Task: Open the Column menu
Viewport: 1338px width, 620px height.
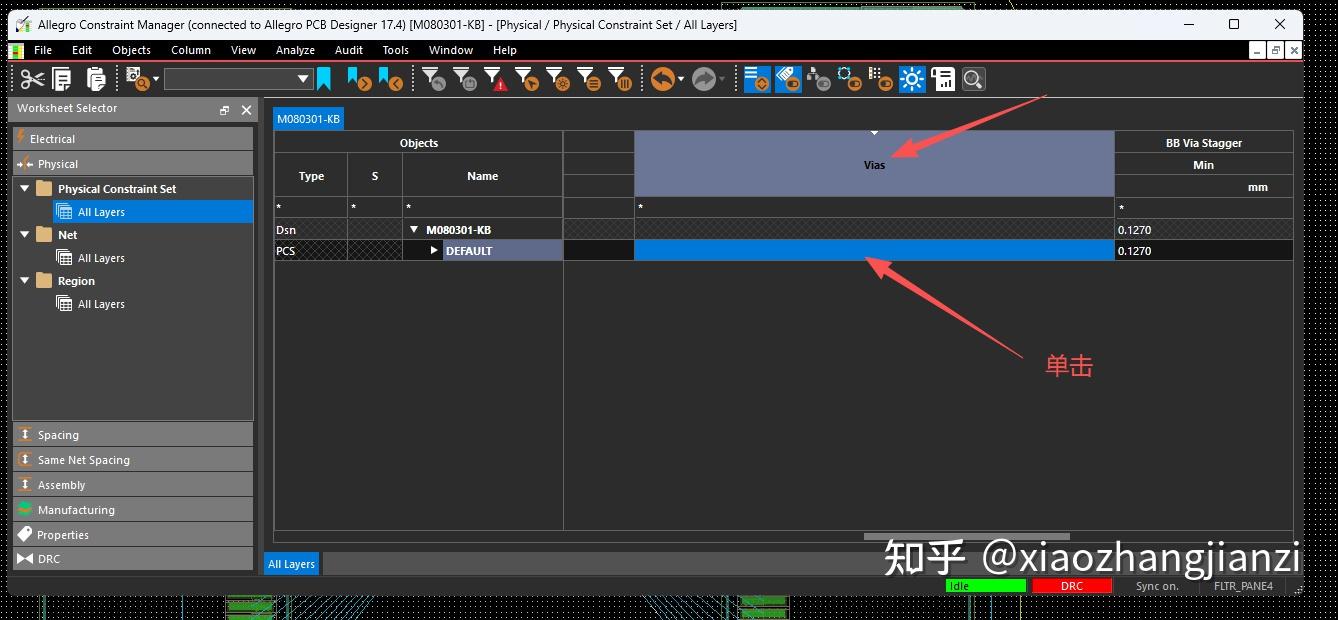Action: click(191, 50)
